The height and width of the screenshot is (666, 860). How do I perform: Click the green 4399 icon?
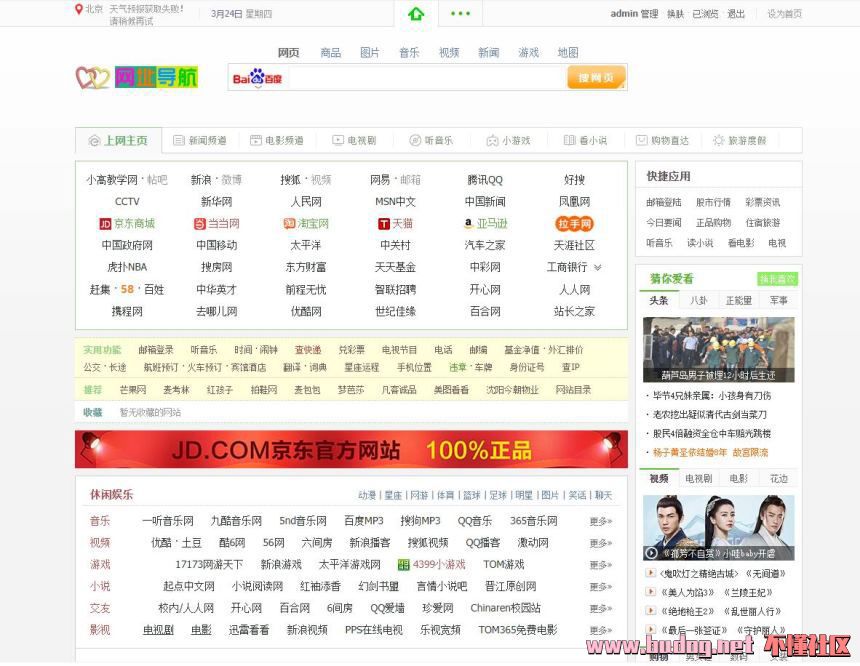tap(404, 565)
